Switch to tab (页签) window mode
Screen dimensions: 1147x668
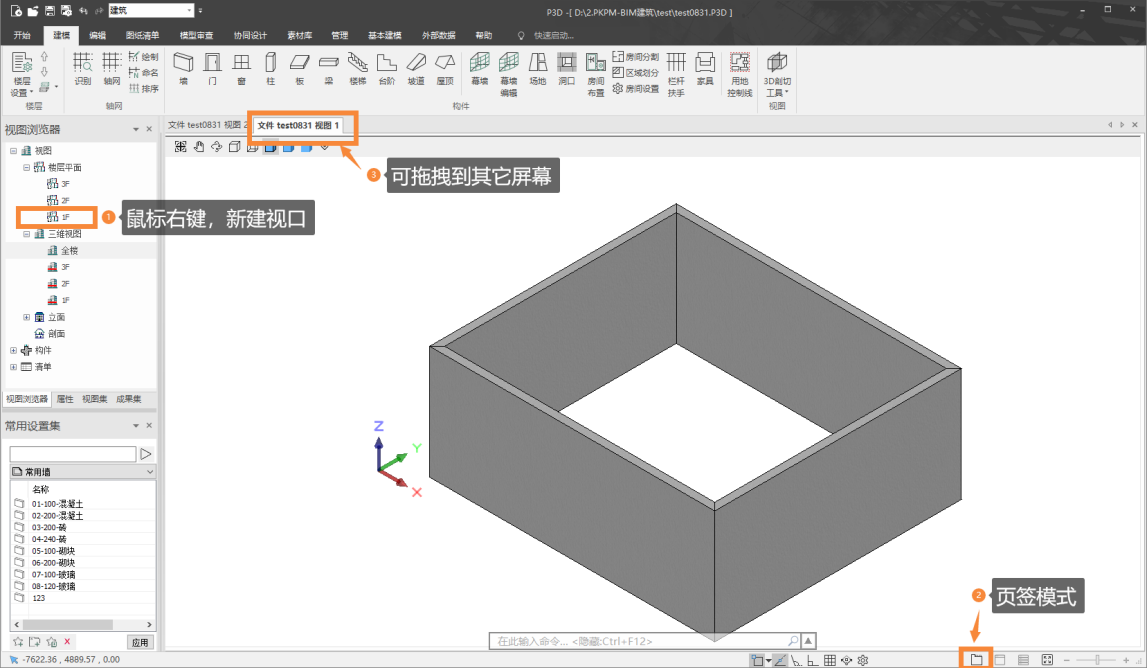click(976, 659)
